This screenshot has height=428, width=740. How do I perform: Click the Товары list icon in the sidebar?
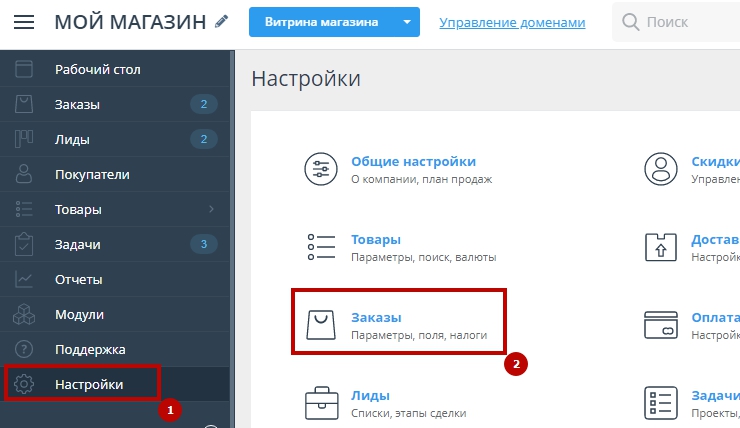24,209
